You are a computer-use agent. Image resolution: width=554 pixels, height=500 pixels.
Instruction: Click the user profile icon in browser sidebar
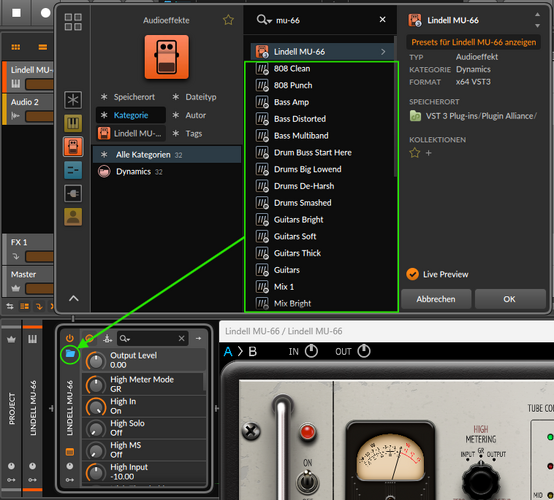(x=73, y=217)
